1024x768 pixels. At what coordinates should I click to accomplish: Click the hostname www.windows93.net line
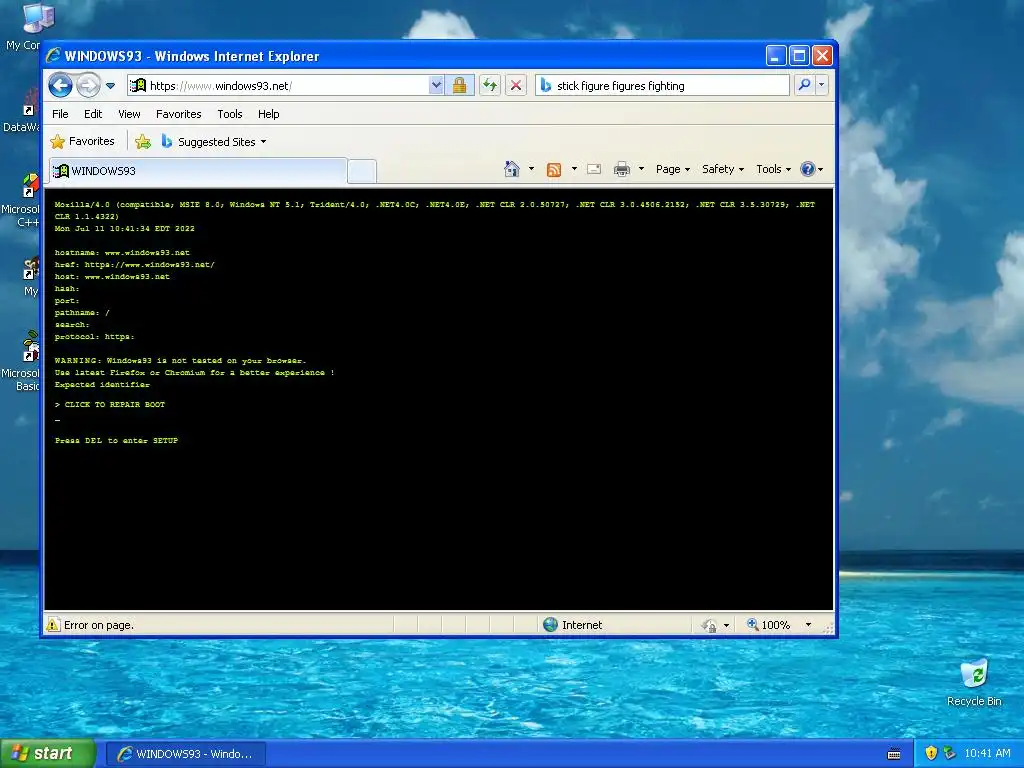point(122,253)
